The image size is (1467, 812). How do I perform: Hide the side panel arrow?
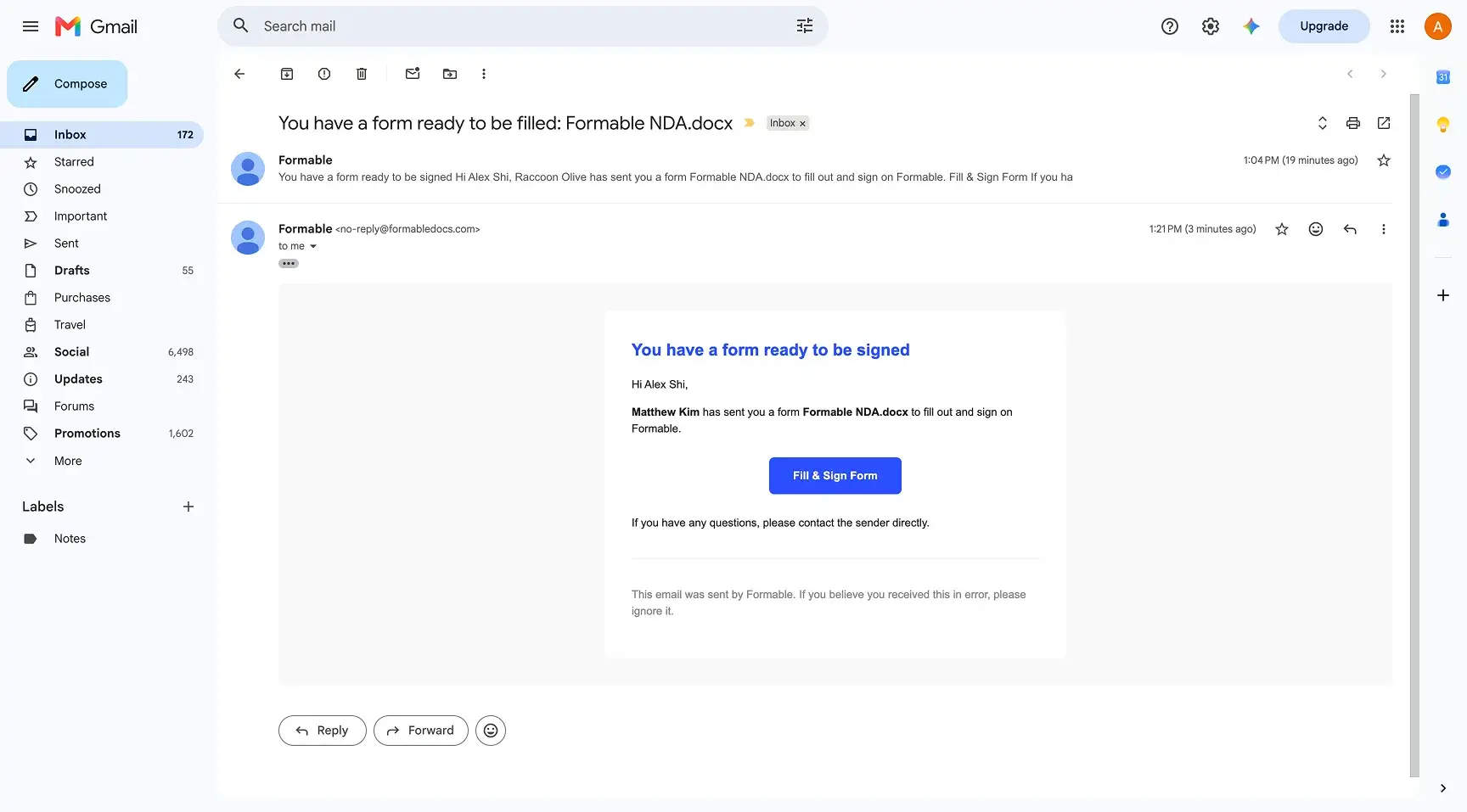tap(1443, 788)
